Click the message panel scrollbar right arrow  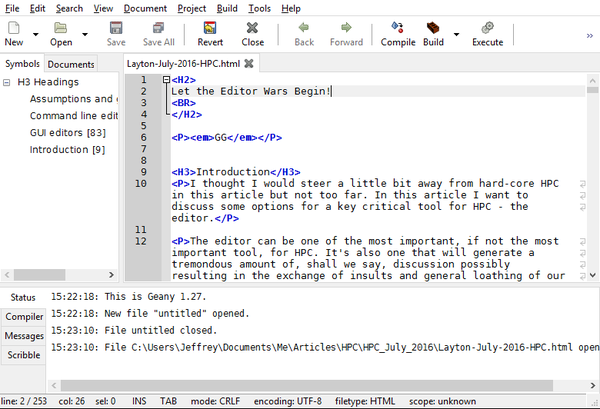[x=592, y=385]
